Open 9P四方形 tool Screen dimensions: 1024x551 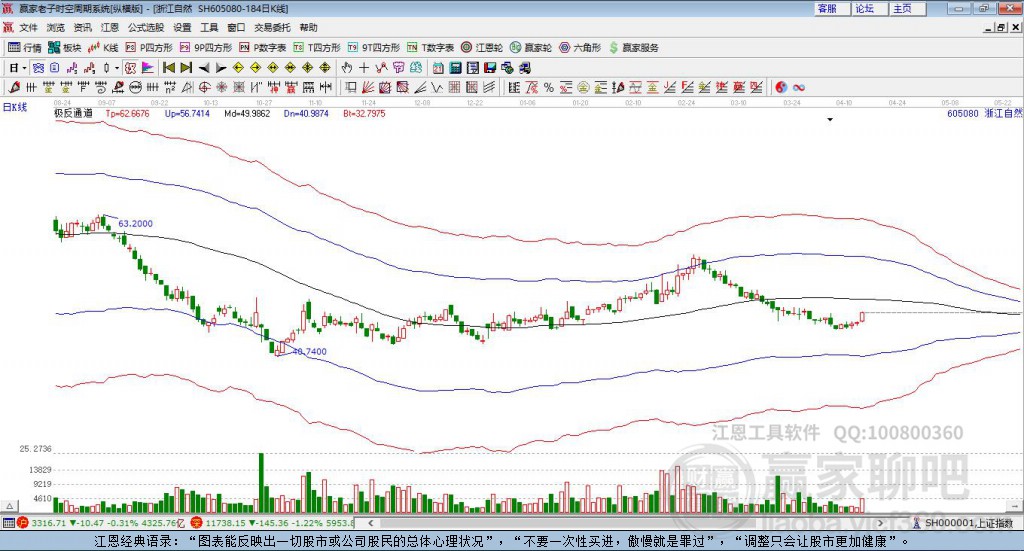tap(206, 48)
